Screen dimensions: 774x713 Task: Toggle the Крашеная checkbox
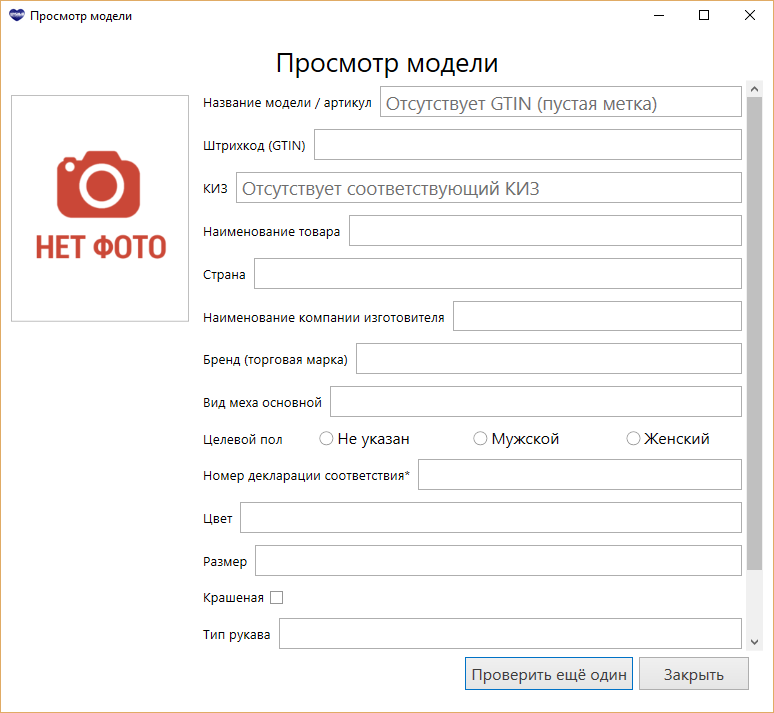click(276, 597)
